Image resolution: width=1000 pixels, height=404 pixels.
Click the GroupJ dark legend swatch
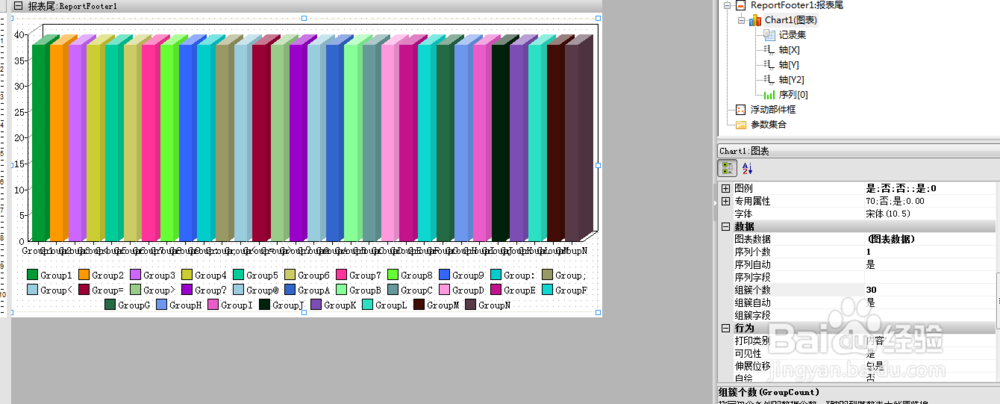(264, 305)
